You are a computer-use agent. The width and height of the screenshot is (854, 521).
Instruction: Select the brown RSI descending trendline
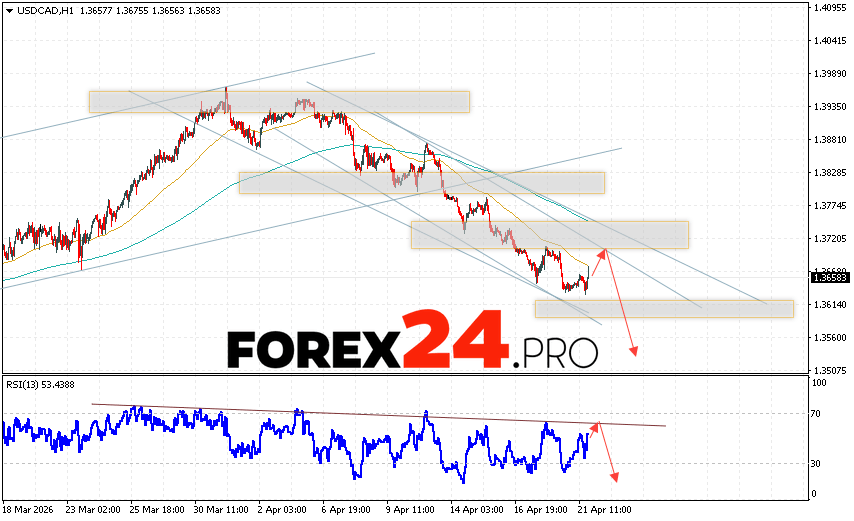click(380, 415)
